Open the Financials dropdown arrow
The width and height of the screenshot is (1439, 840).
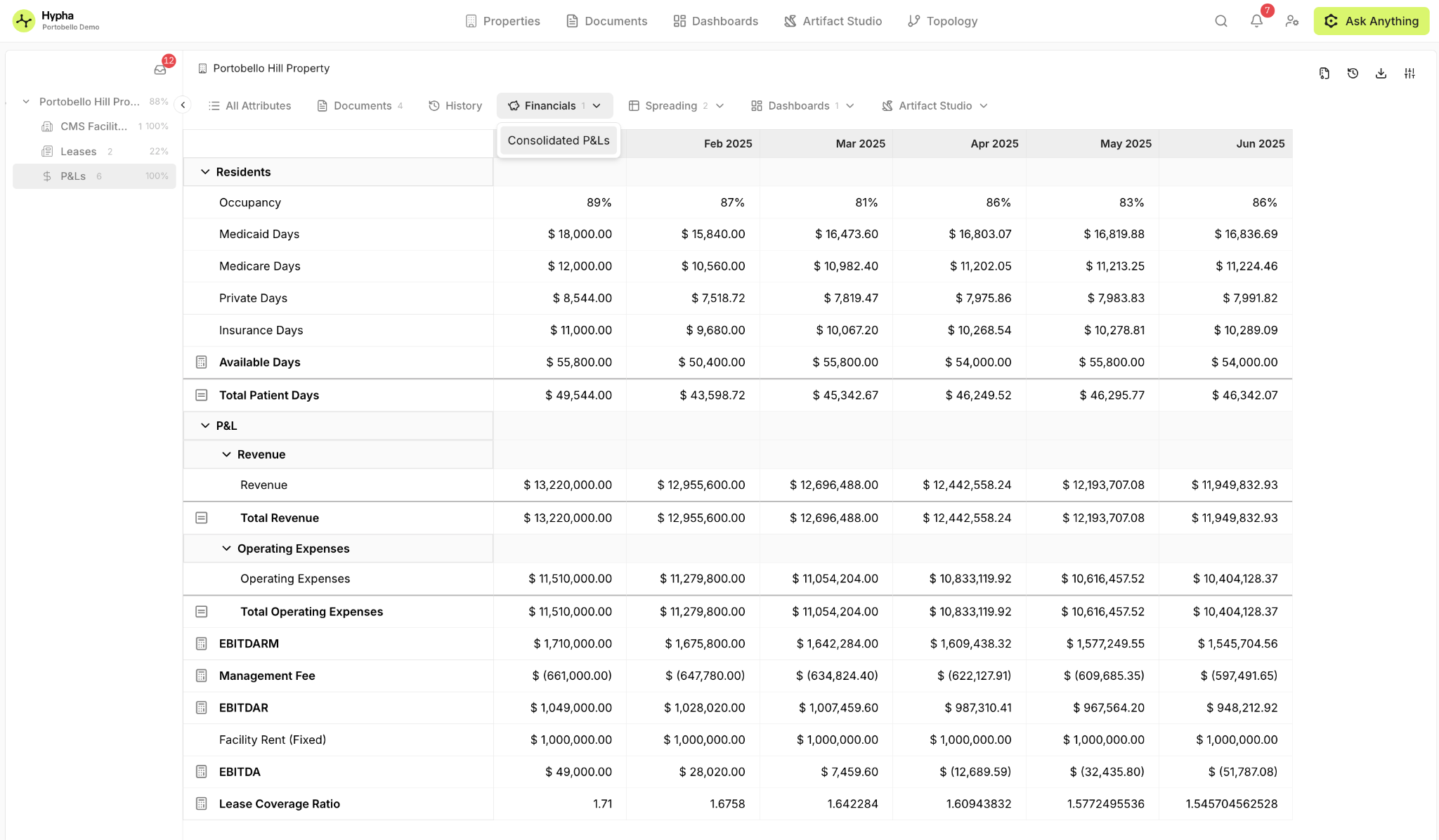597,105
